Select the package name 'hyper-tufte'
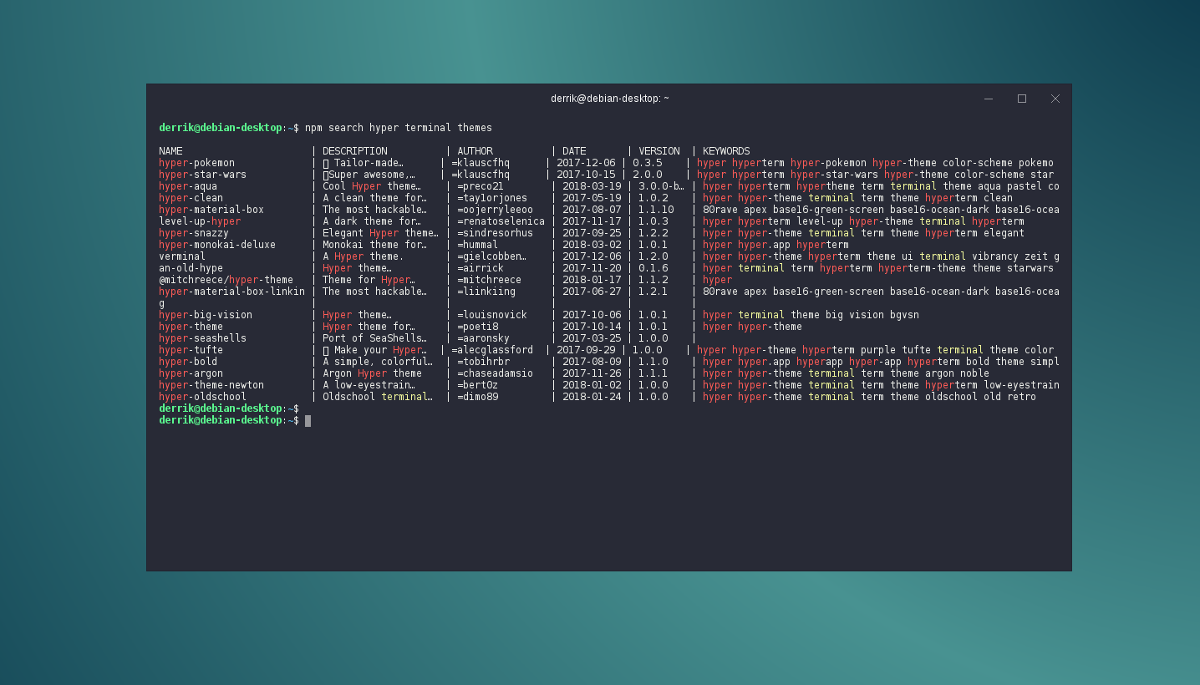Viewport: 1200px width, 685px height. tap(191, 350)
